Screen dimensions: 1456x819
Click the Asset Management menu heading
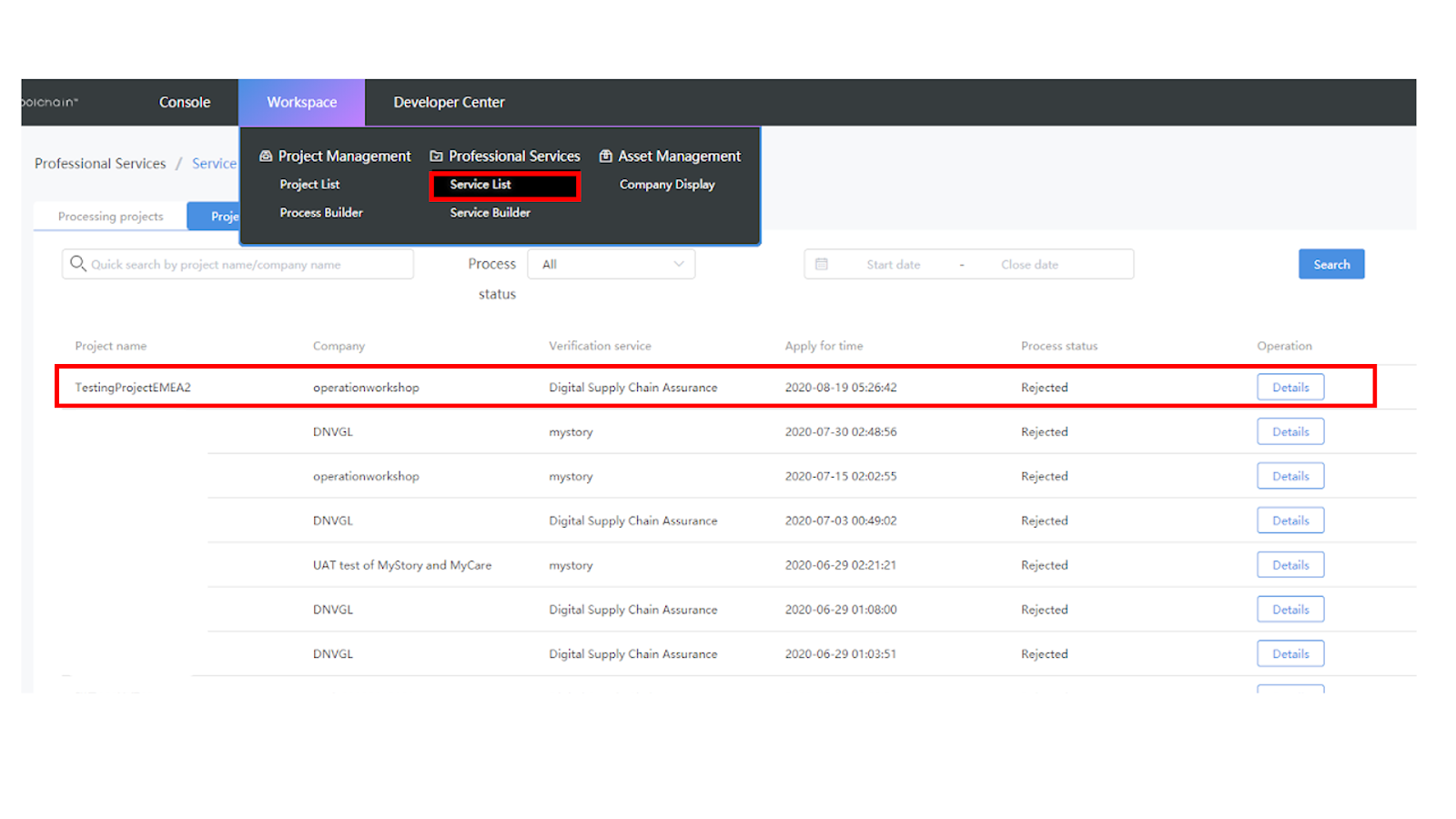tap(680, 157)
